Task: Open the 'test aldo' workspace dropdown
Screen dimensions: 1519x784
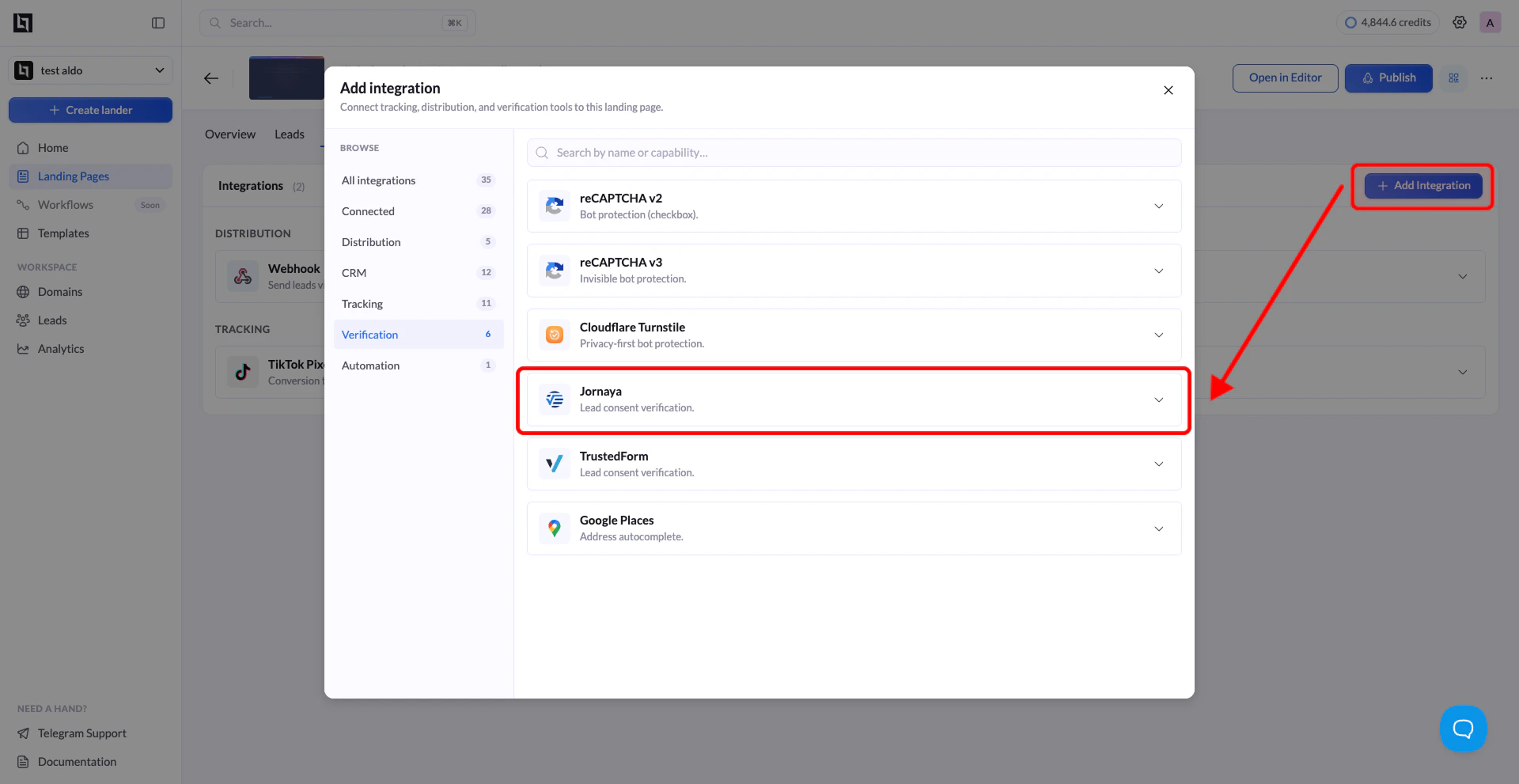Action: click(91, 70)
